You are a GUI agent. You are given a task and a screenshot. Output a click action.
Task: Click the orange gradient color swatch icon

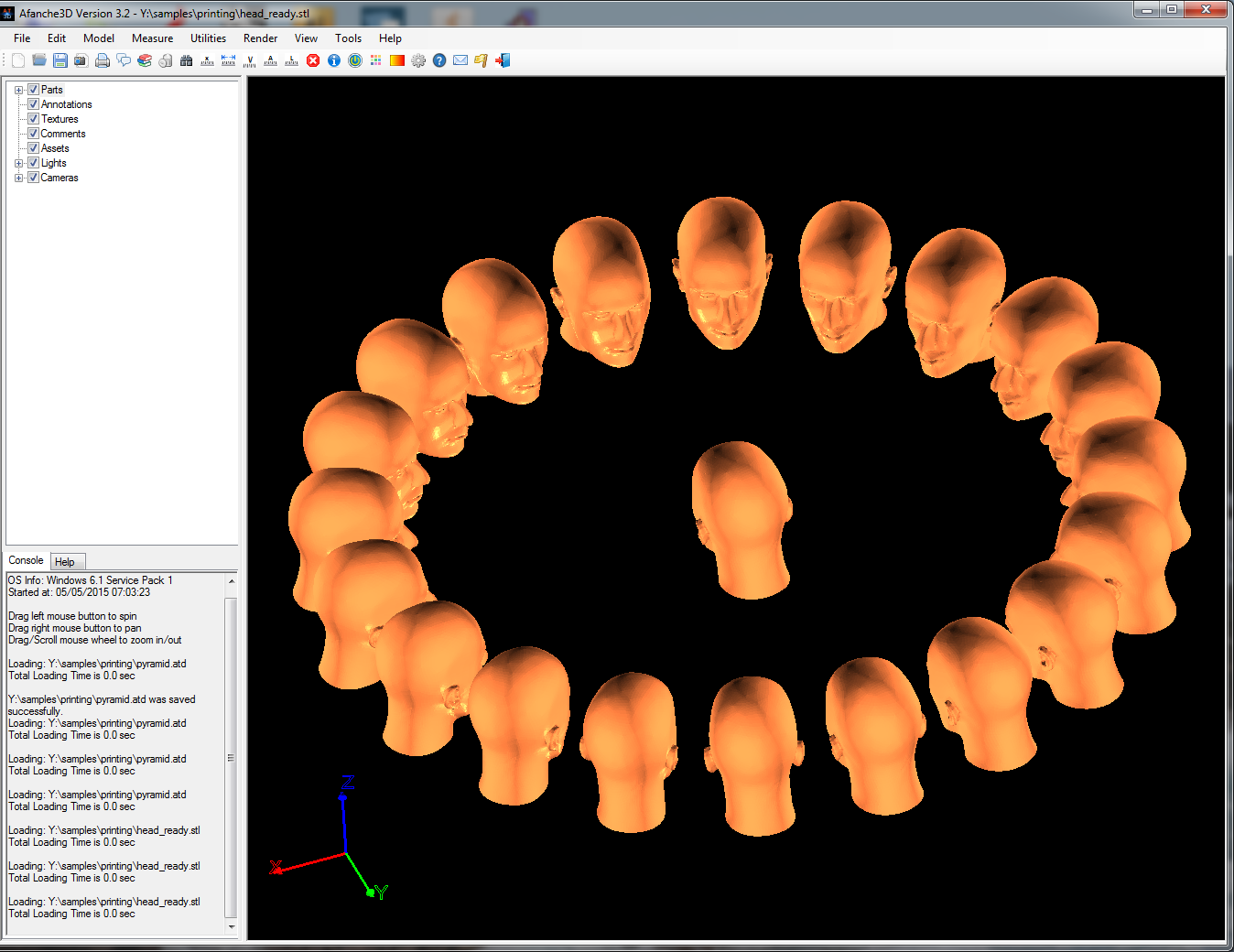(x=397, y=60)
